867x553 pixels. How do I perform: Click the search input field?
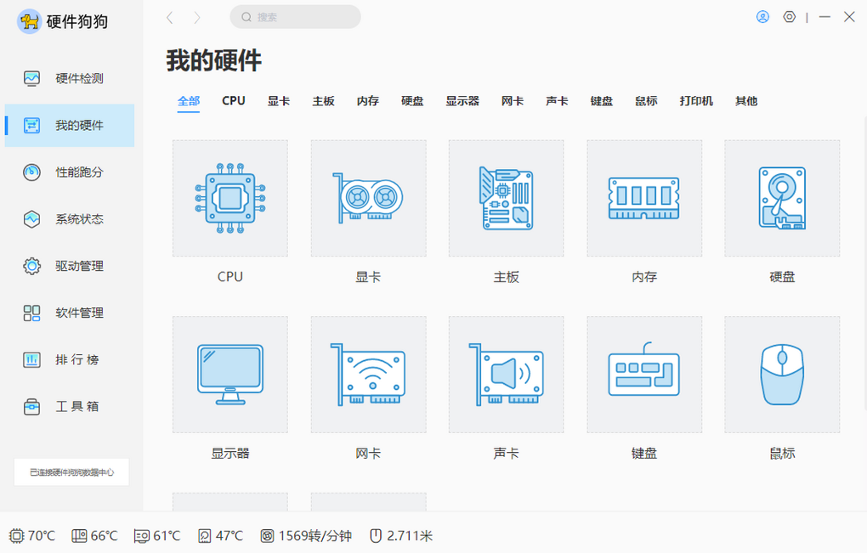pyautogui.click(x=295, y=17)
